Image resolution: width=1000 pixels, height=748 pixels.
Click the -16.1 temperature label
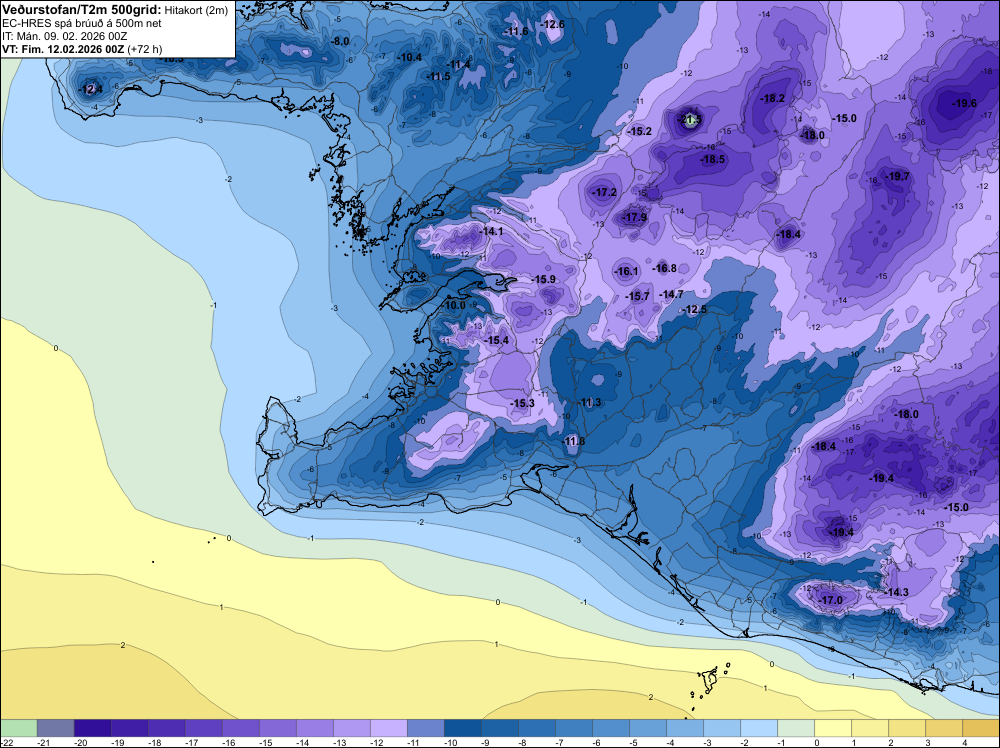(x=626, y=271)
